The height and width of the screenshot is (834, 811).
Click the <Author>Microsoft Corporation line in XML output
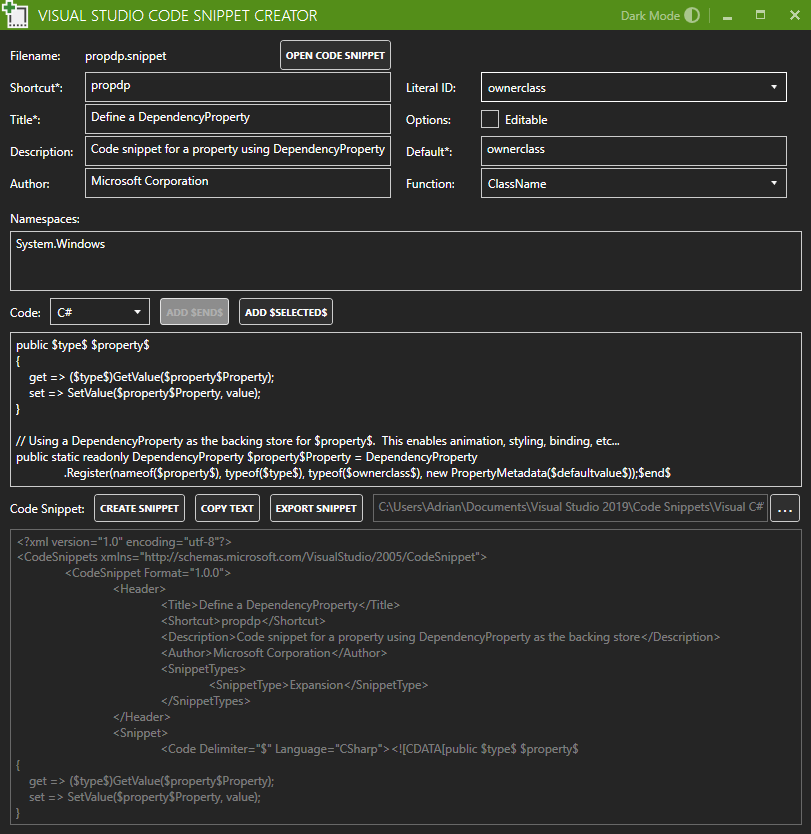point(274,653)
